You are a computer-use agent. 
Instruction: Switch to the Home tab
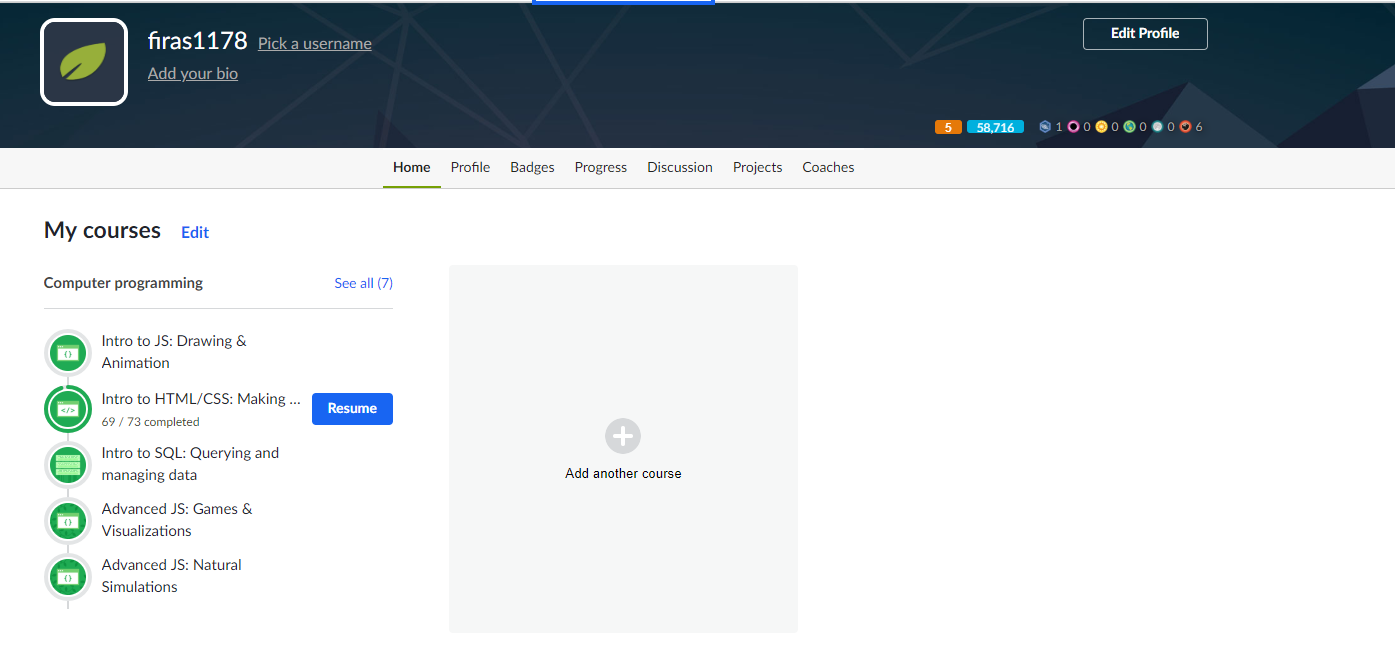point(412,167)
